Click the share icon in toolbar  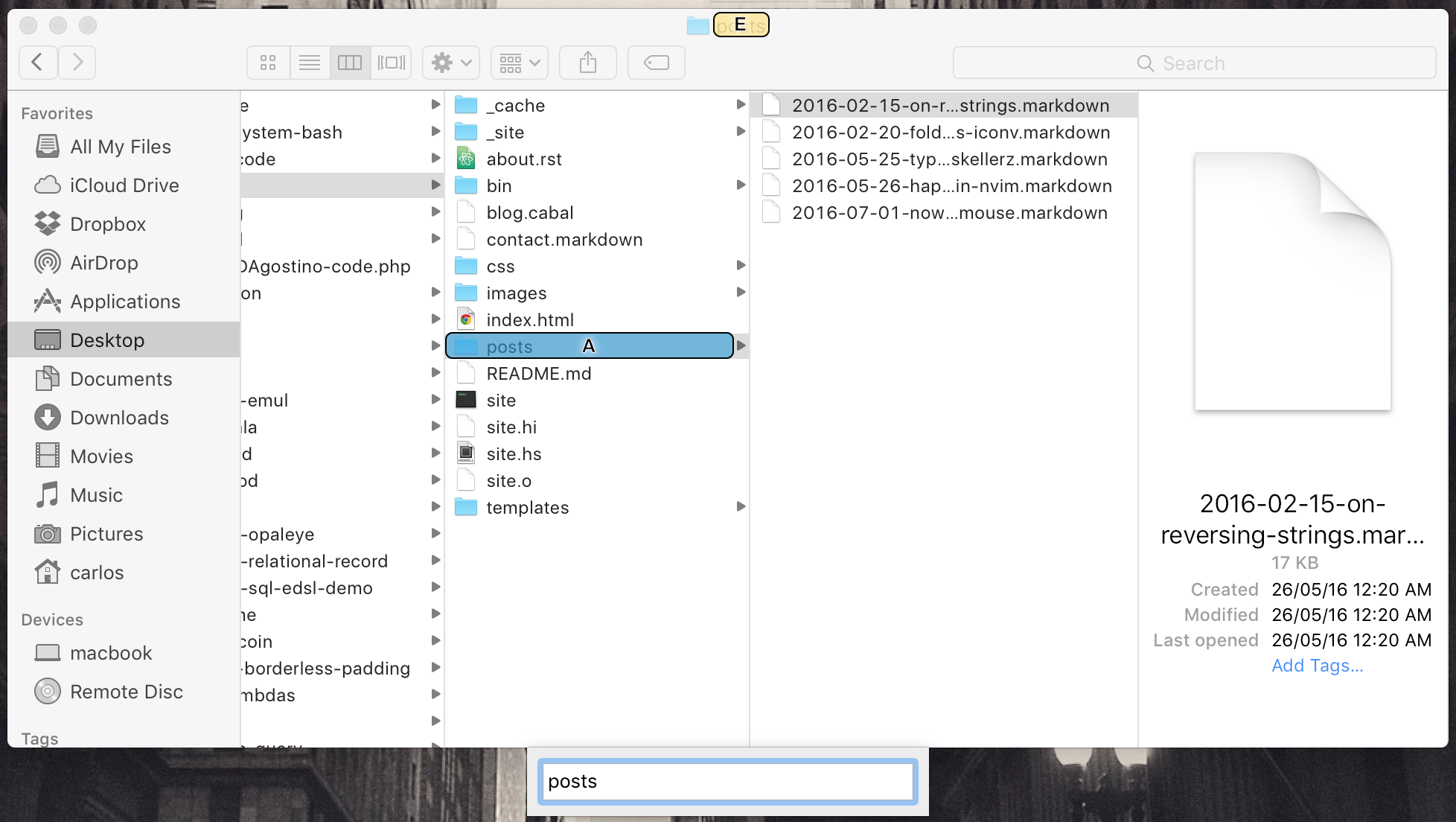(589, 62)
